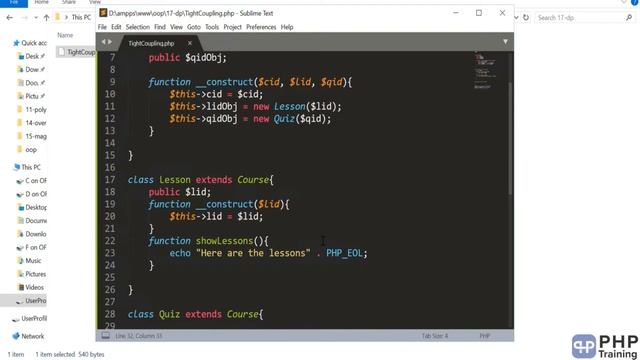Select the TightCoupling.php tab

click(x=151, y=43)
